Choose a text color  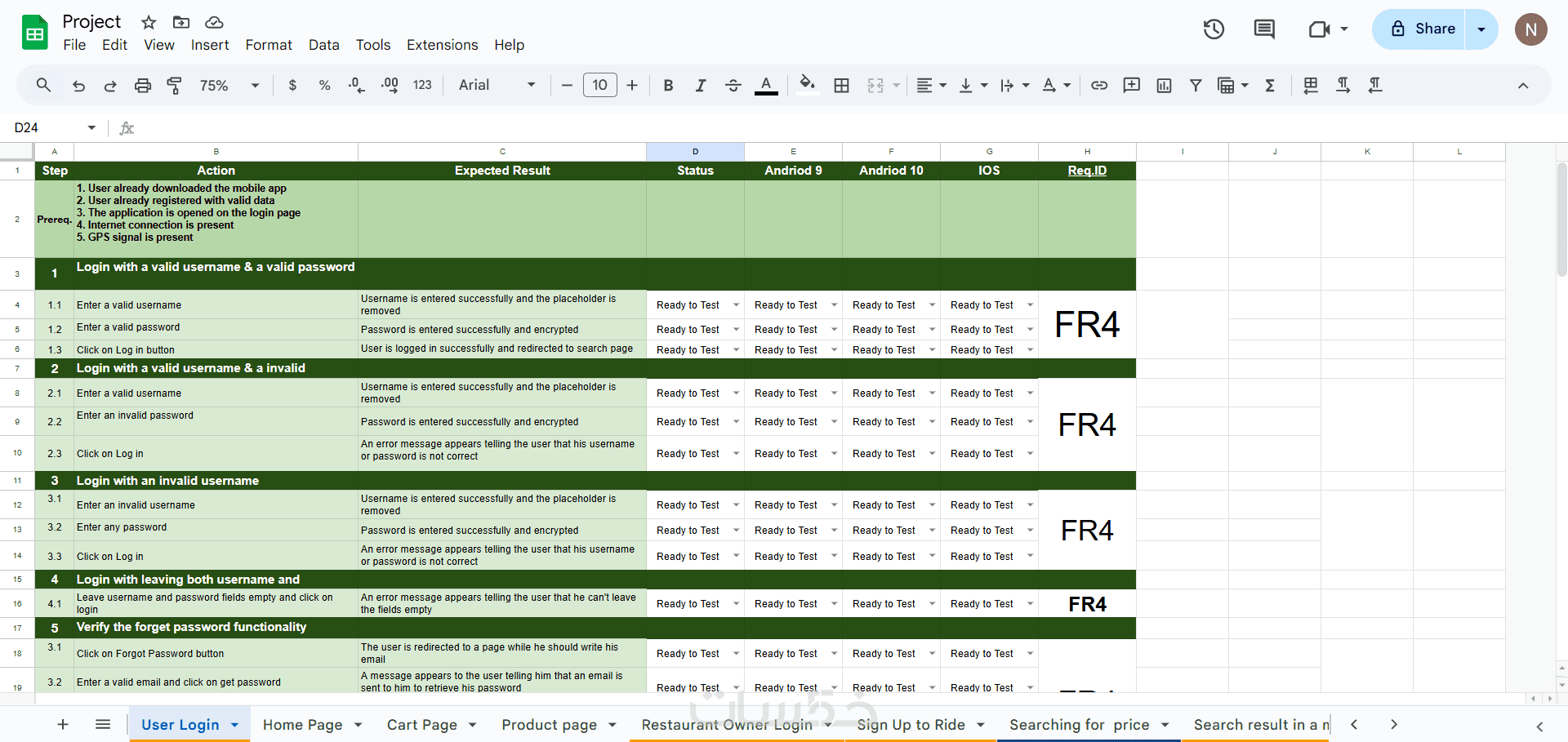click(766, 86)
